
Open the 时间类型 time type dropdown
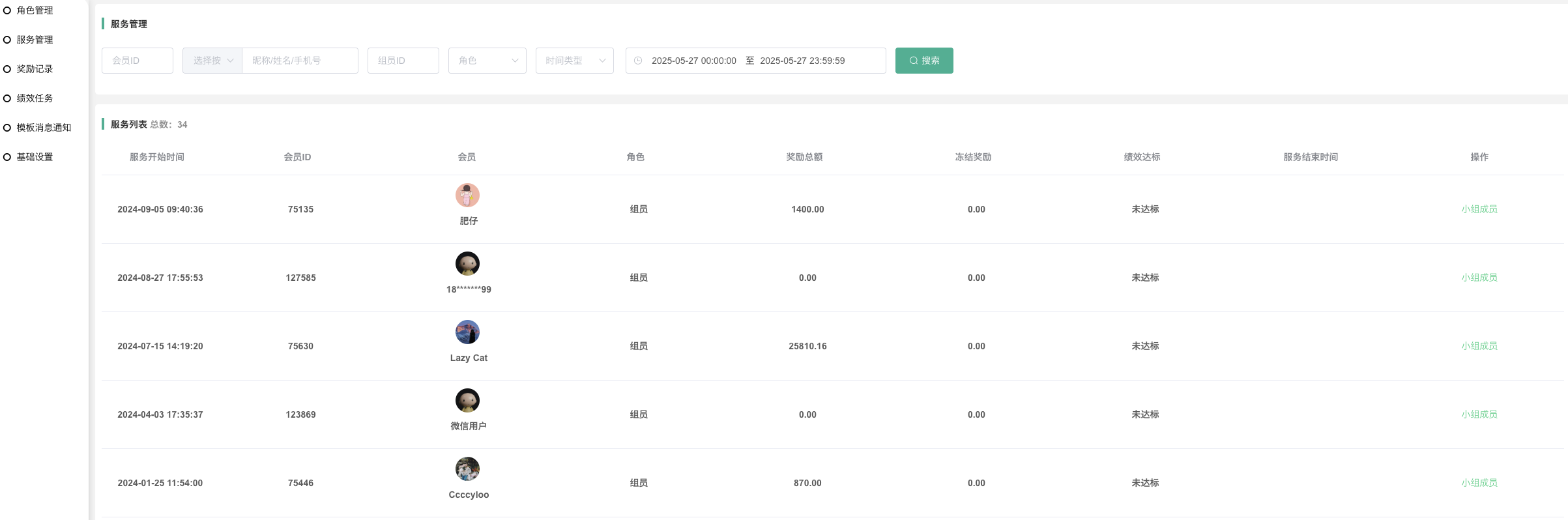pyautogui.click(x=574, y=61)
